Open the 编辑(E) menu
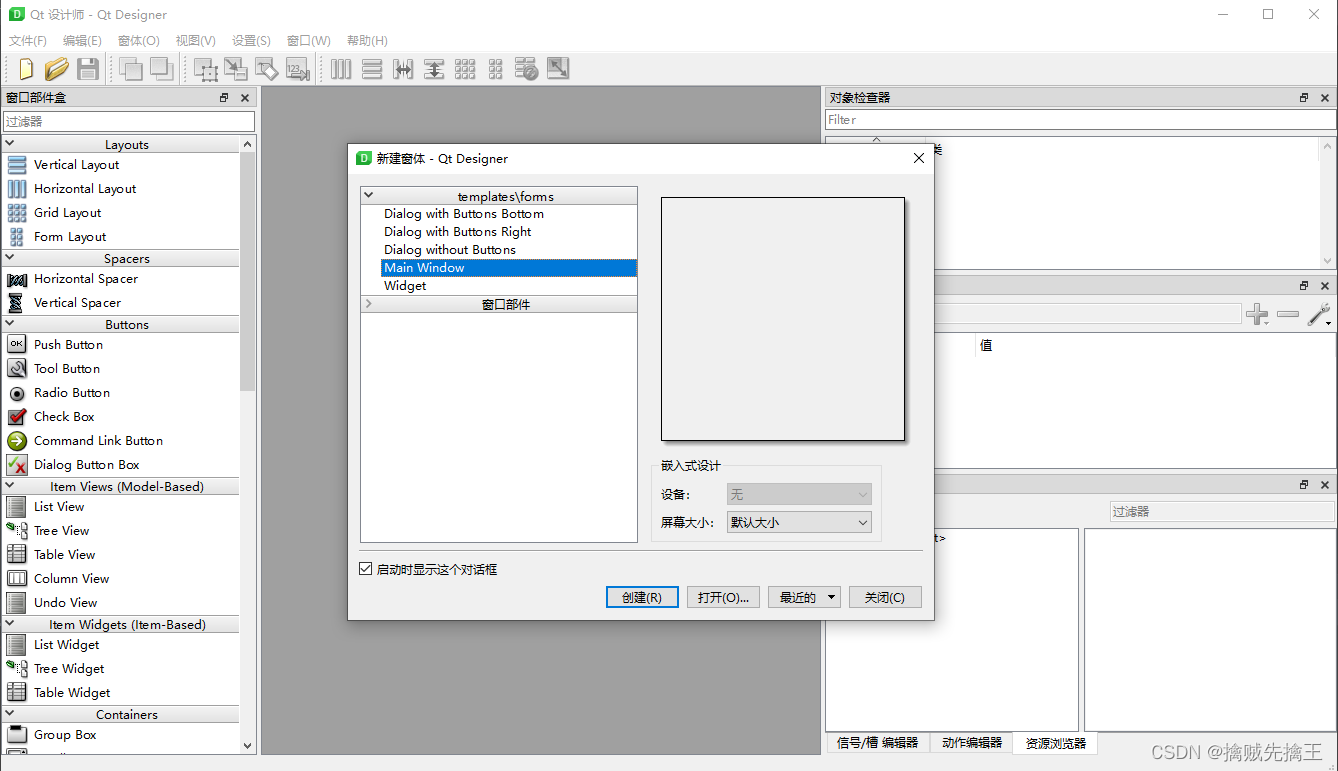The width and height of the screenshot is (1338, 771). click(x=82, y=41)
